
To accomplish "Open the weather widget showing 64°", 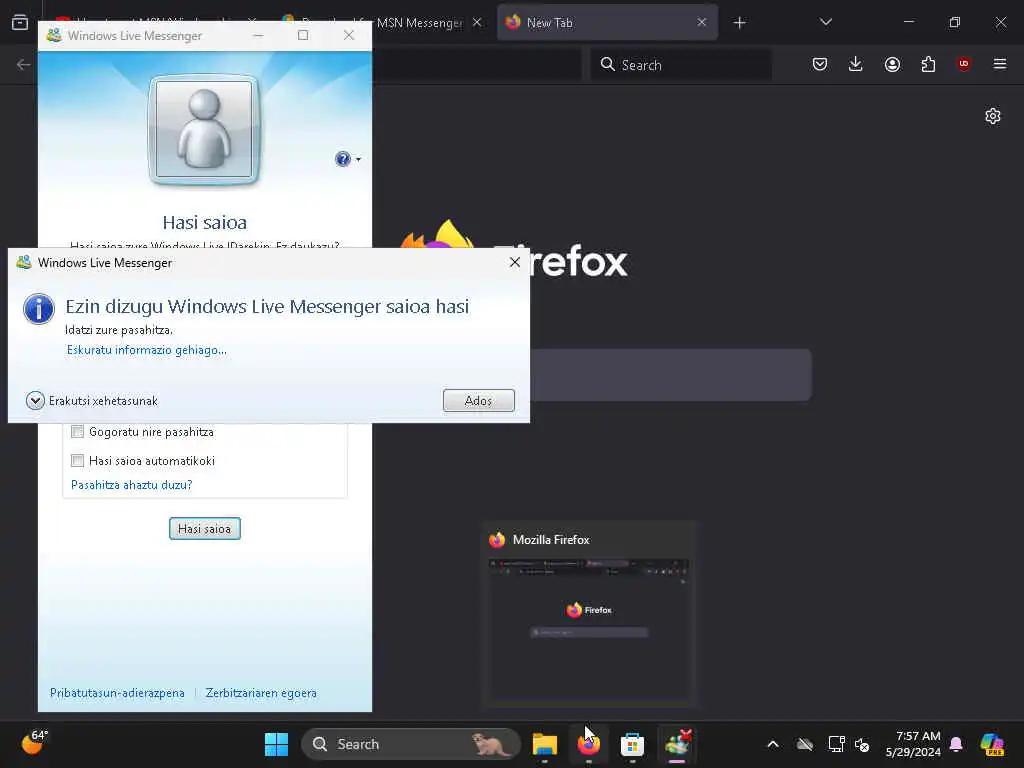I will coord(35,743).
